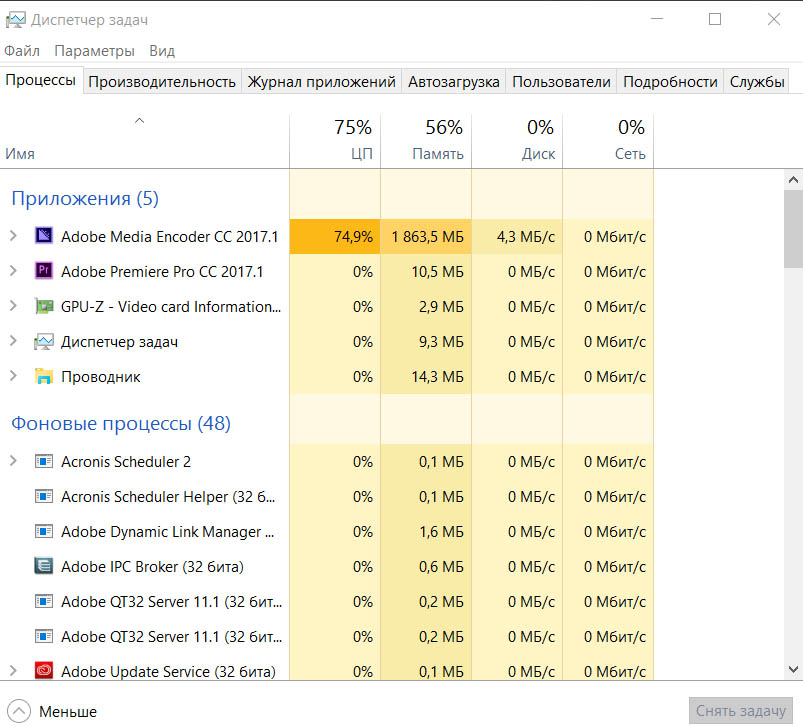
Task: Select the Adobe IPC Broker (32 бита) name
Action: (x=152, y=567)
